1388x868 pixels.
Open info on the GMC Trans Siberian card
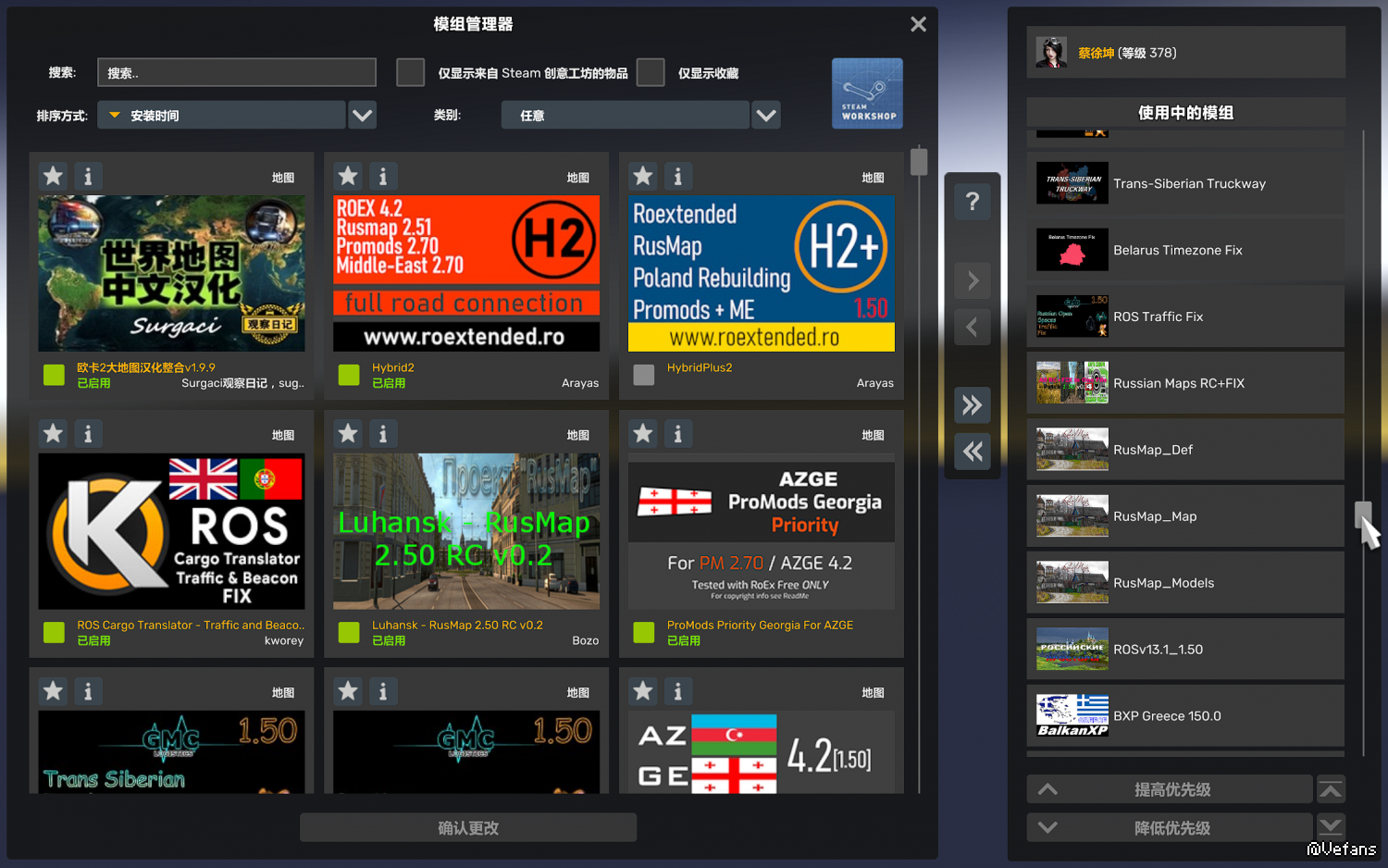tap(88, 690)
